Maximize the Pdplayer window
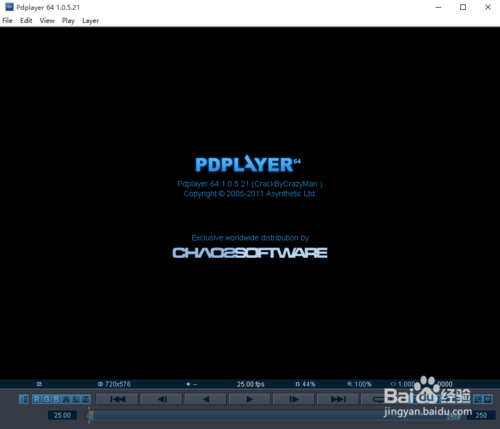Screen dimensions: 500x429 coord(463,7)
